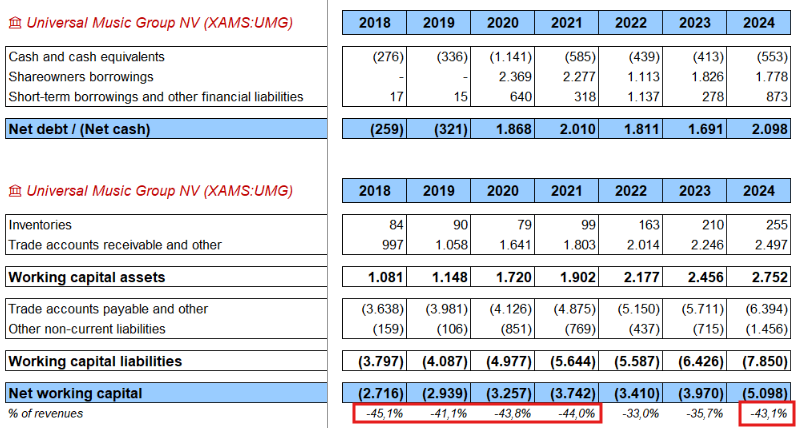Select the cash value (276) for 2018
This screenshot has width=796, height=428.
point(388,56)
